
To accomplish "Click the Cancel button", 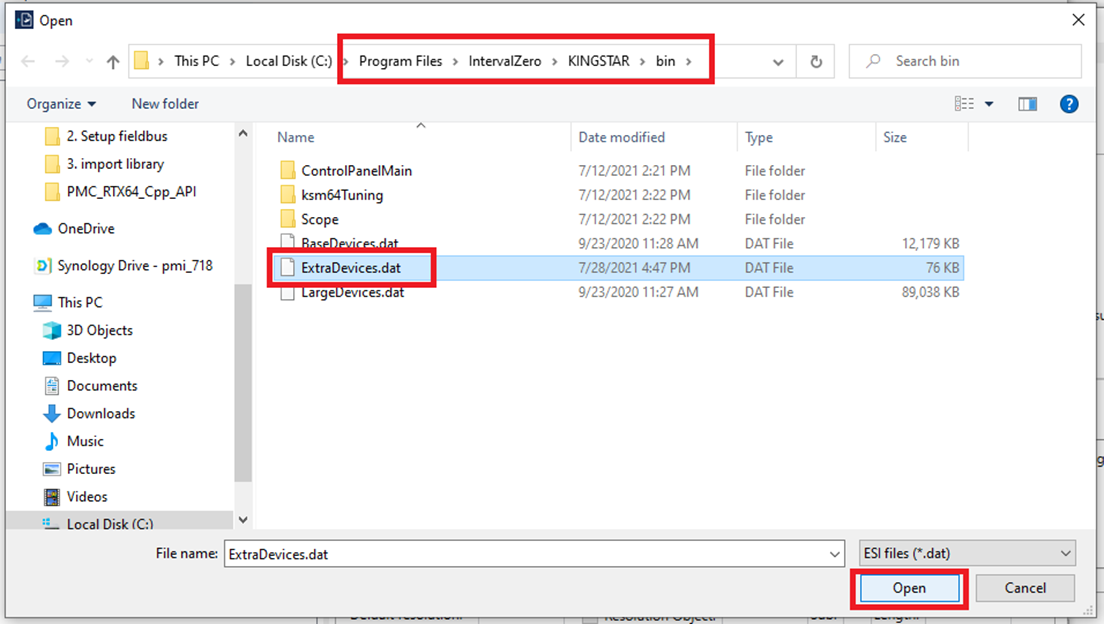I will pos(1025,588).
